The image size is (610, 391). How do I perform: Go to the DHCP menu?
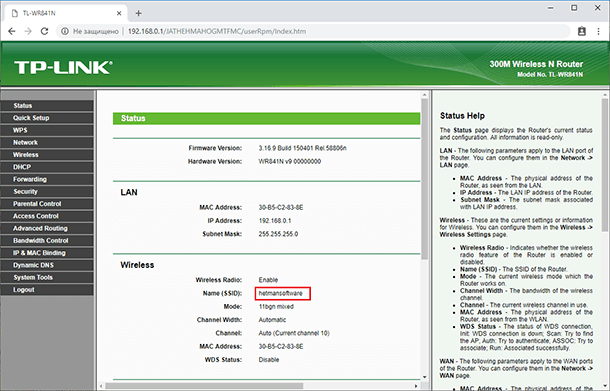(47, 167)
